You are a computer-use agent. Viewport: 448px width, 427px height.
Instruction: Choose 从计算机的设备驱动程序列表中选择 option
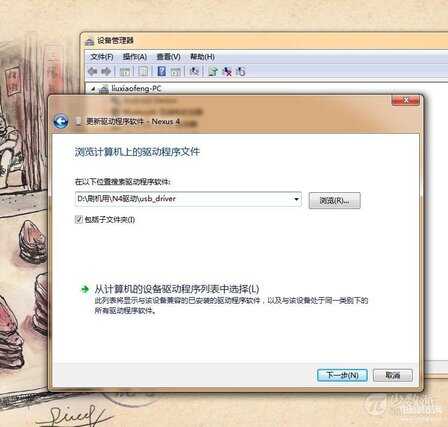click(177, 289)
